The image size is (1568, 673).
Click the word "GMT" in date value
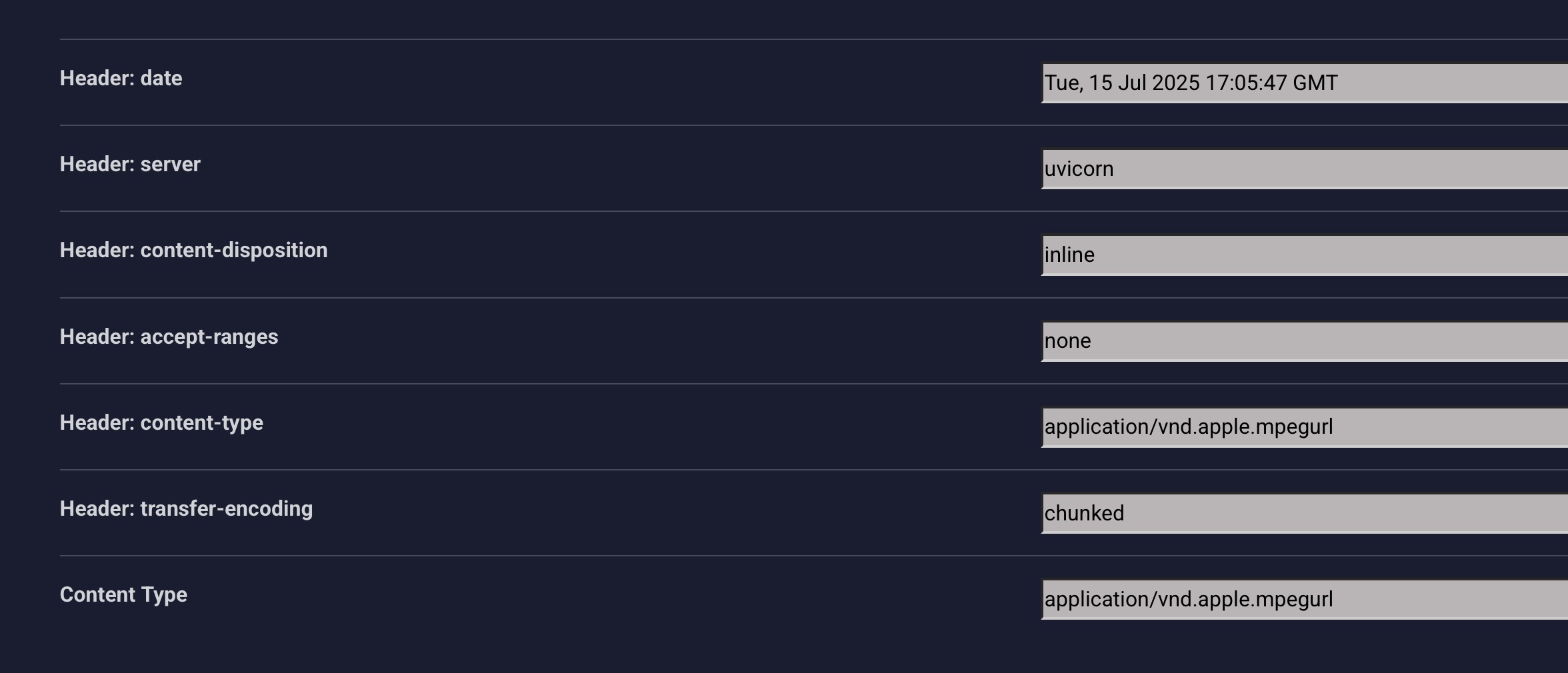(1315, 83)
